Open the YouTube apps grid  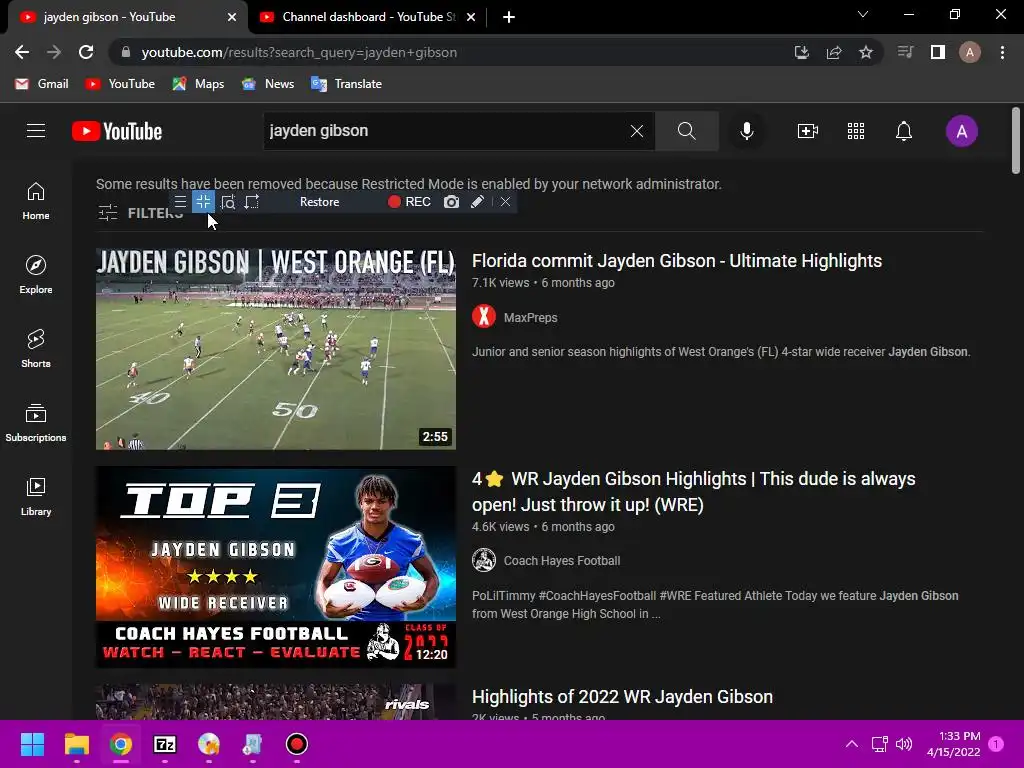click(x=856, y=131)
